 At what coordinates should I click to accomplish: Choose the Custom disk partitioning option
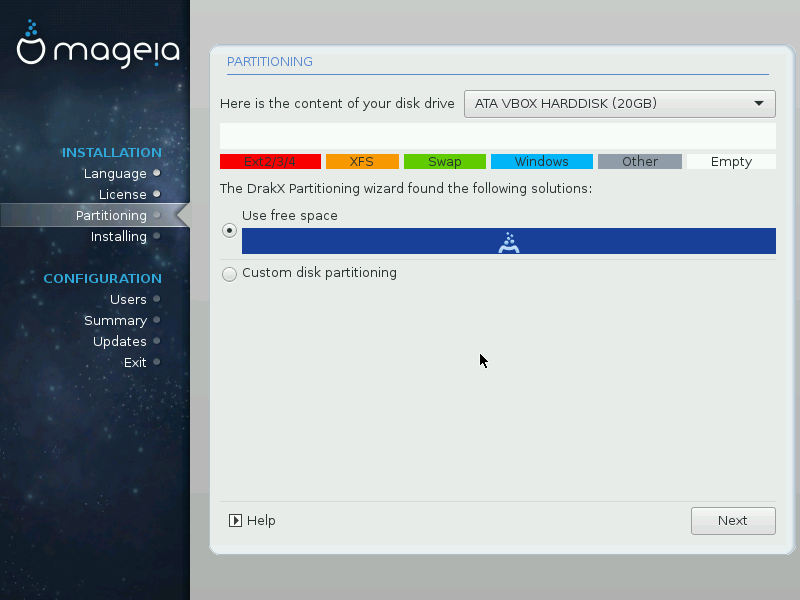click(230, 274)
